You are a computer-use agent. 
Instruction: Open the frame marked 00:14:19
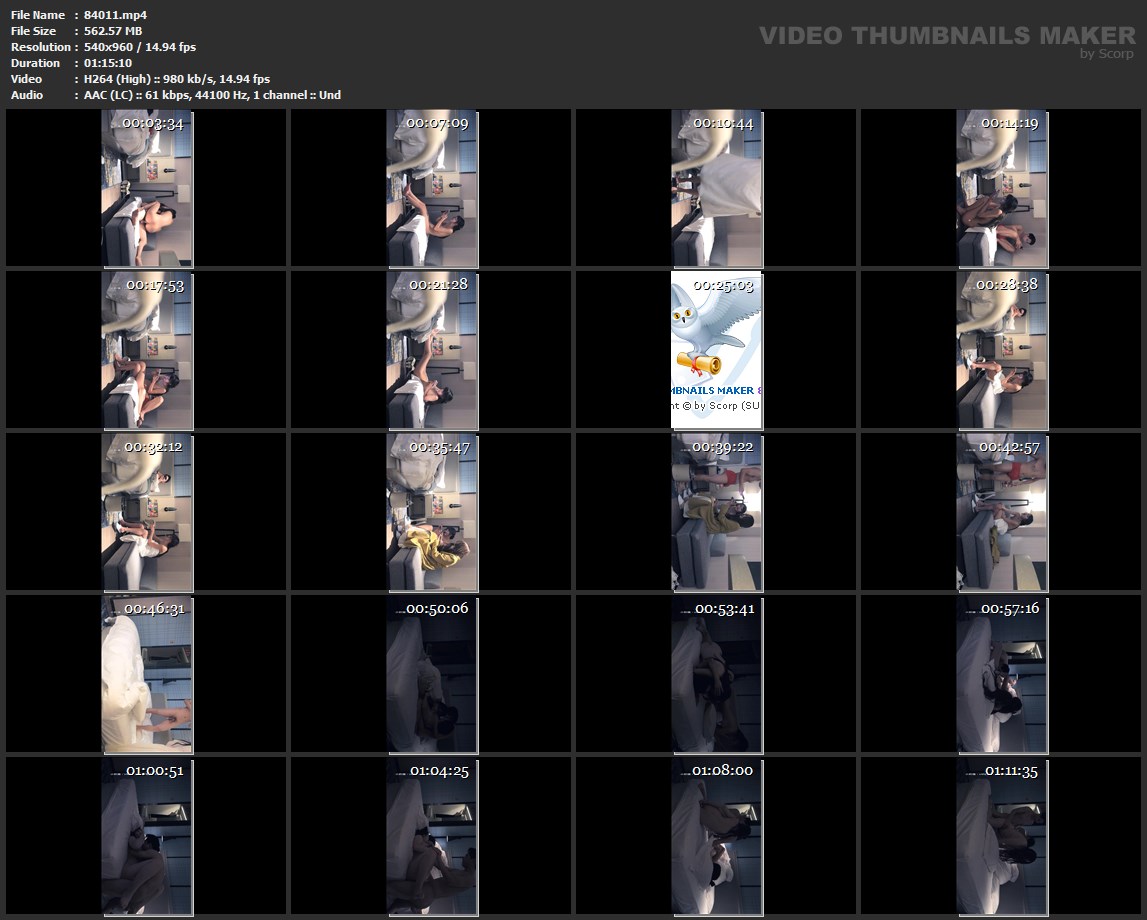pos(1002,188)
